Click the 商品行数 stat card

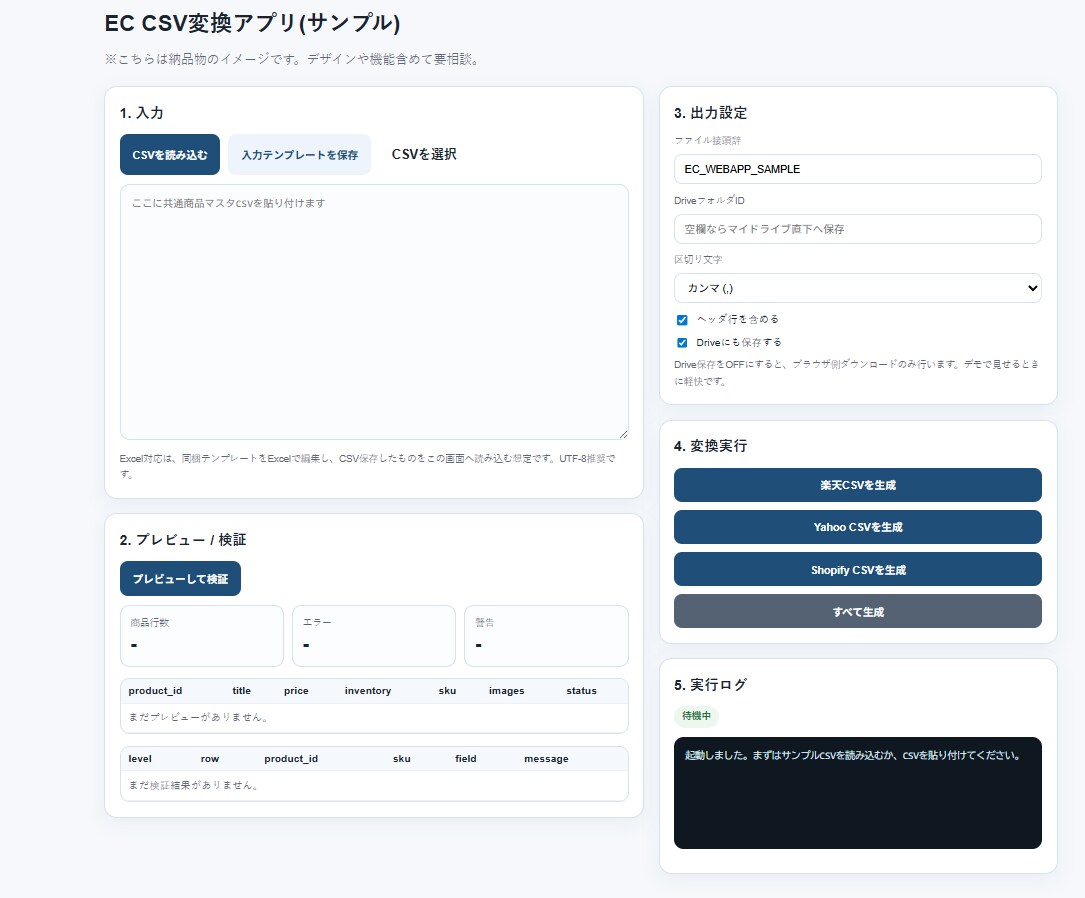(x=201, y=636)
